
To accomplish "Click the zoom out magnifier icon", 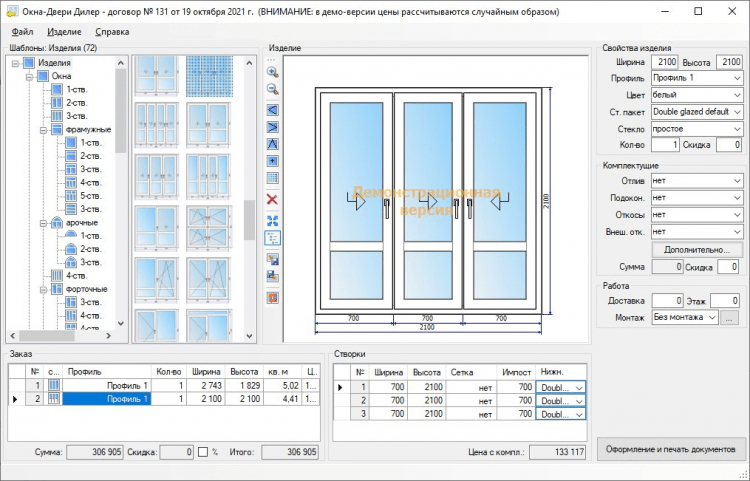I will [x=273, y=89].
